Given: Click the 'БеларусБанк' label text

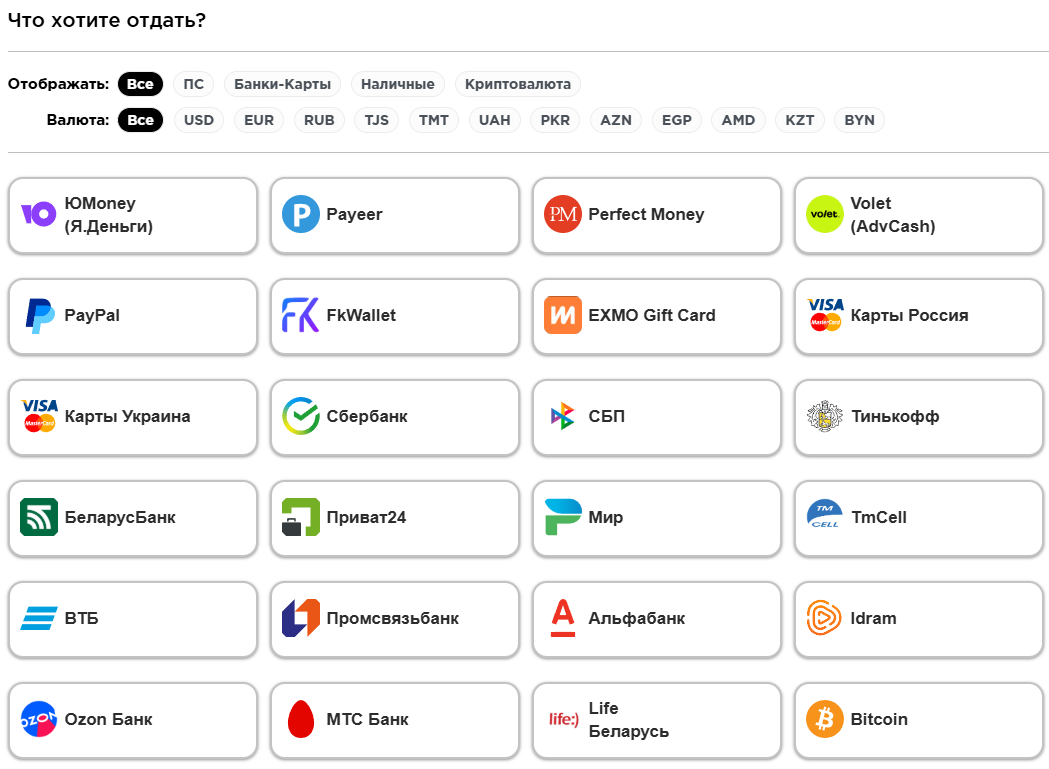Looking at the screenshot, I should 120,517.
